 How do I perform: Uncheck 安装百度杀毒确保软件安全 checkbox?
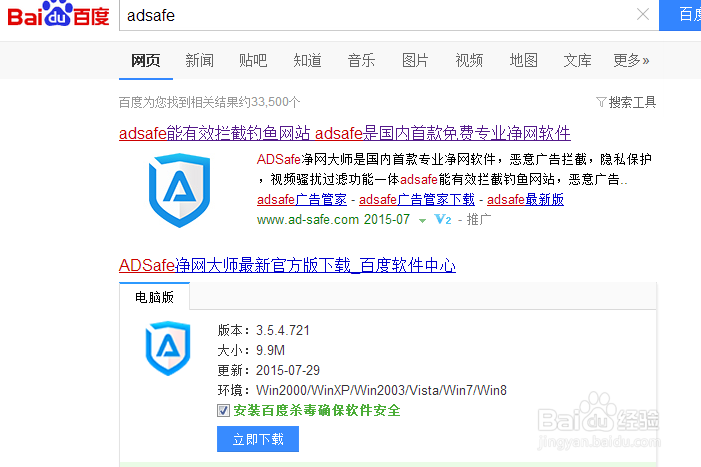point(223,410)
